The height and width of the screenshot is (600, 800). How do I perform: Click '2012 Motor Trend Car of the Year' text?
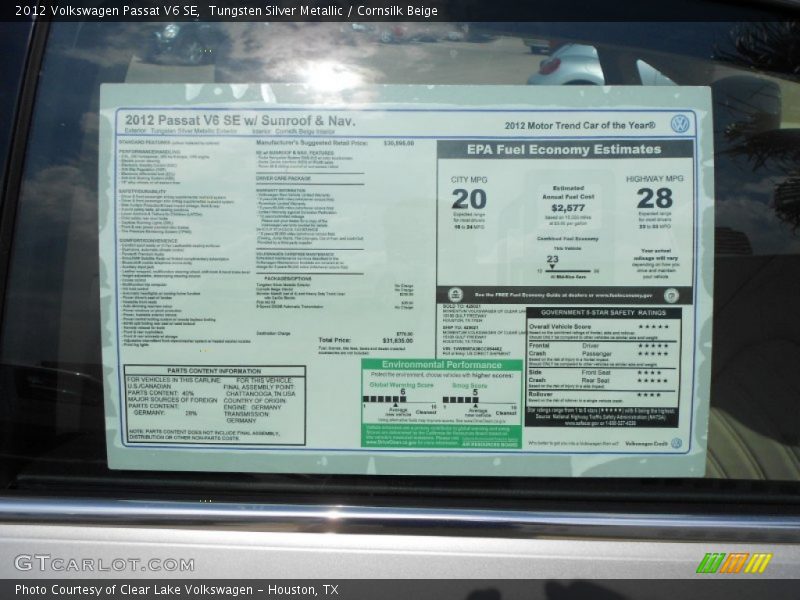(580, 126)
